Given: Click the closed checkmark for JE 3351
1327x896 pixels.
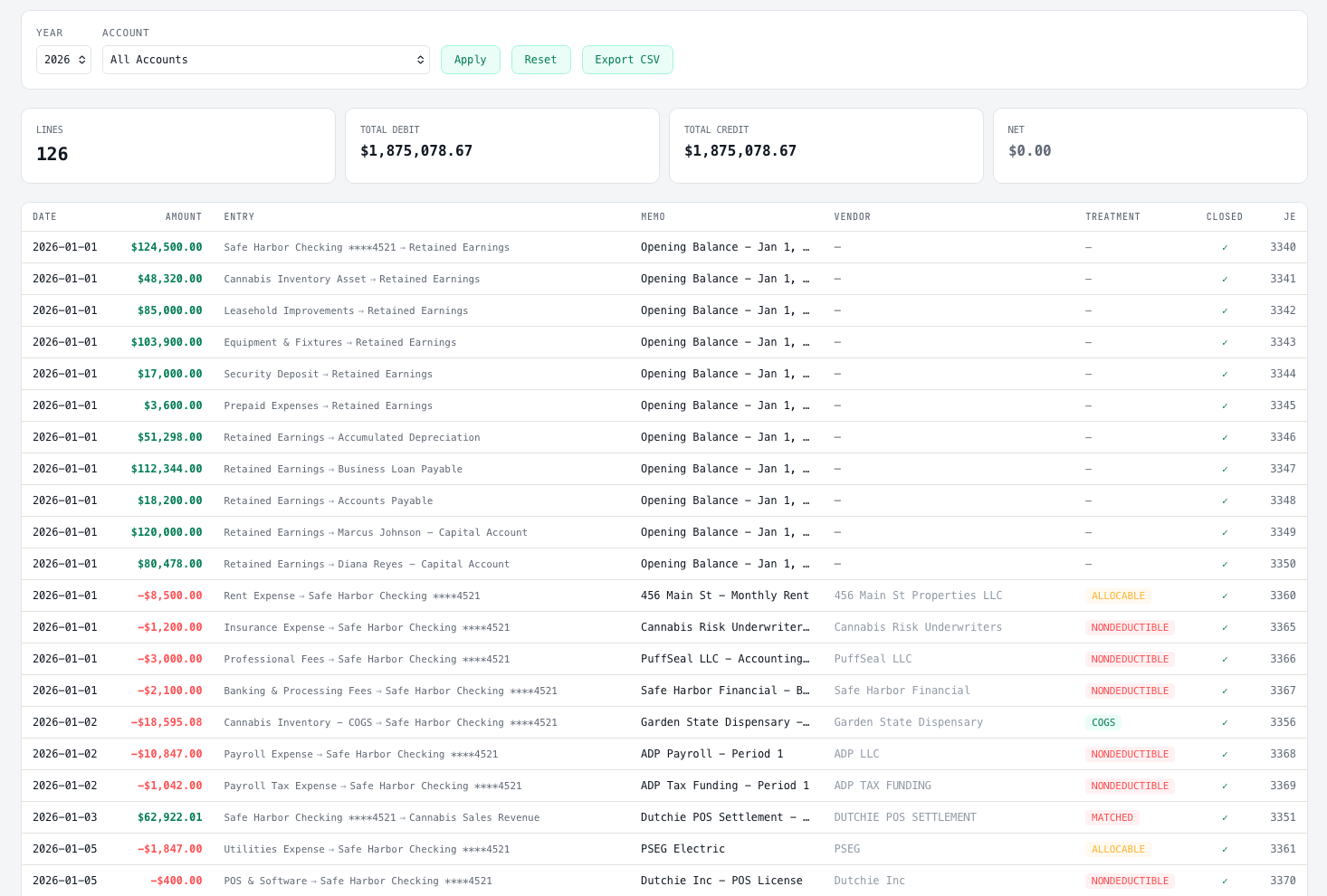Looking at the screenshot, I should (x=1225, y=818).
